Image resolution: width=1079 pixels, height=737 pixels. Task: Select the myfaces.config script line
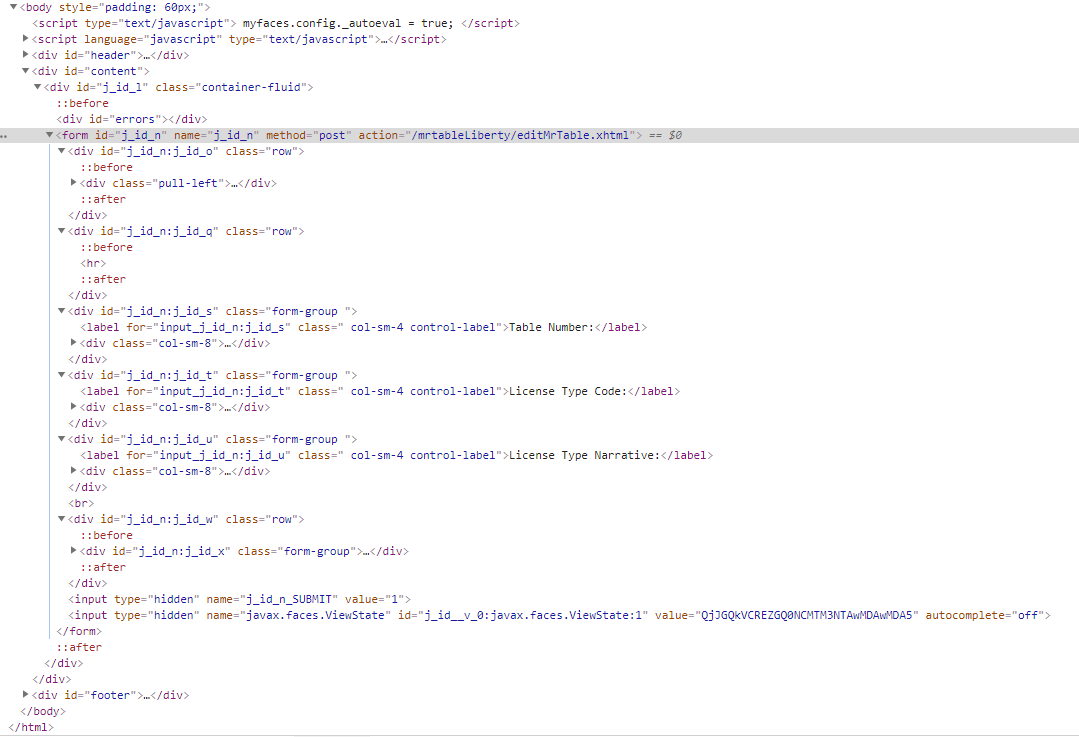[276, 23]
